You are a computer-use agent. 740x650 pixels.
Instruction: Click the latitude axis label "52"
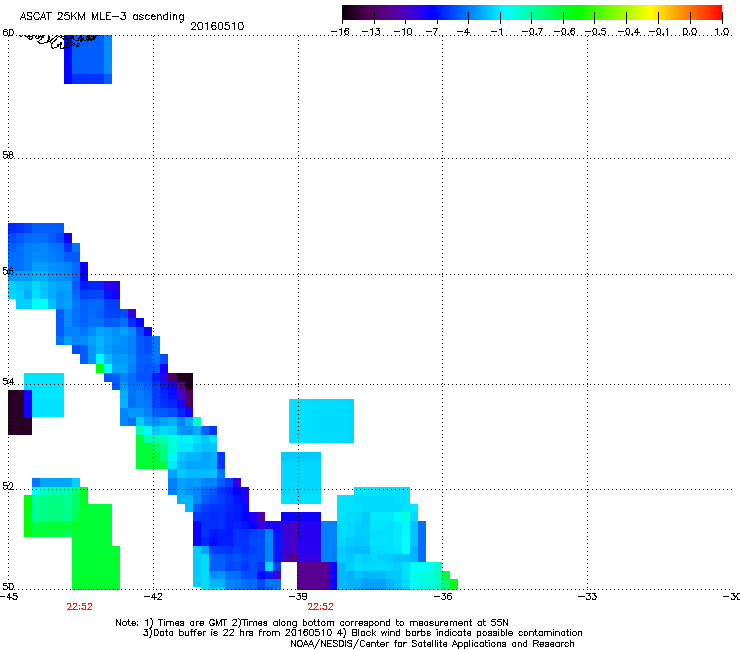[8, 486]
